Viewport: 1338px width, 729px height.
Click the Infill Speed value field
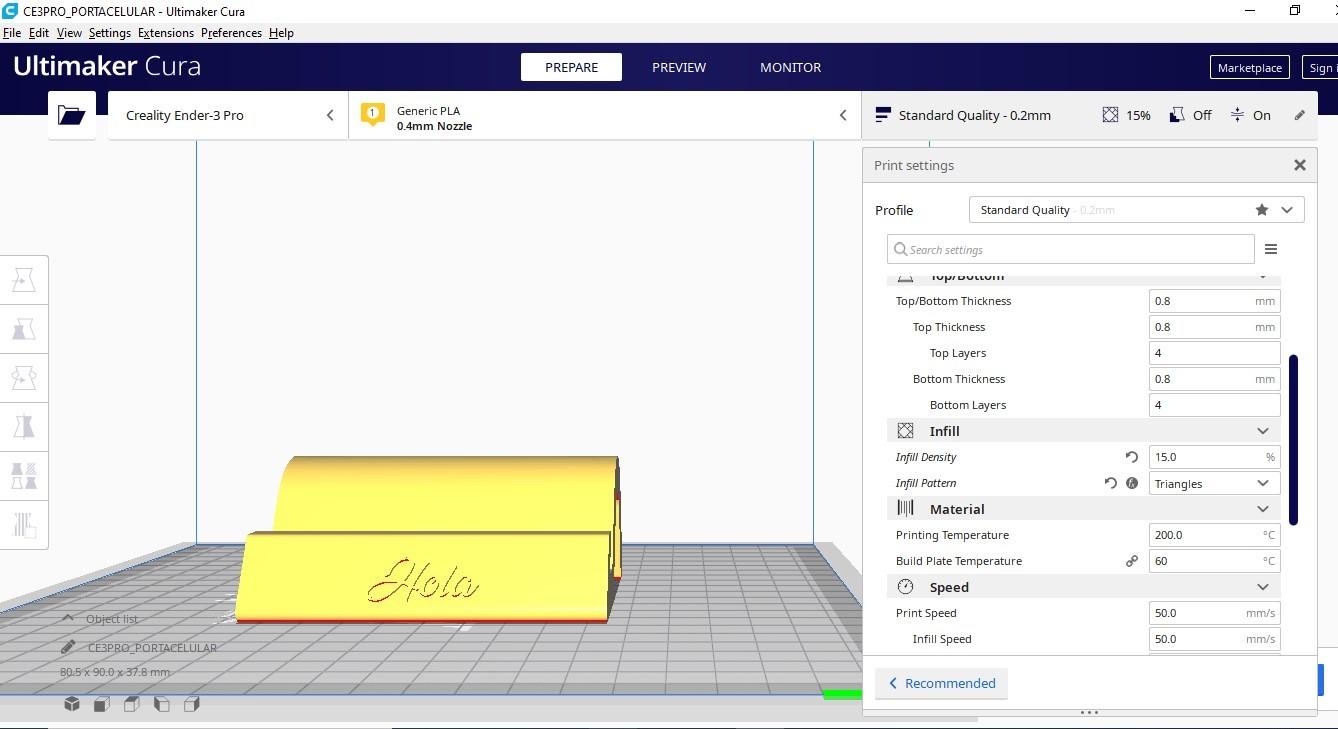tap(1214, 639)
